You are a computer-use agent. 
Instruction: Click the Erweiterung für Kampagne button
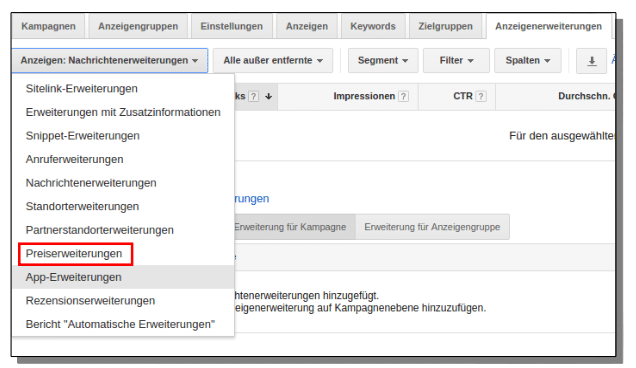point(294,227)
